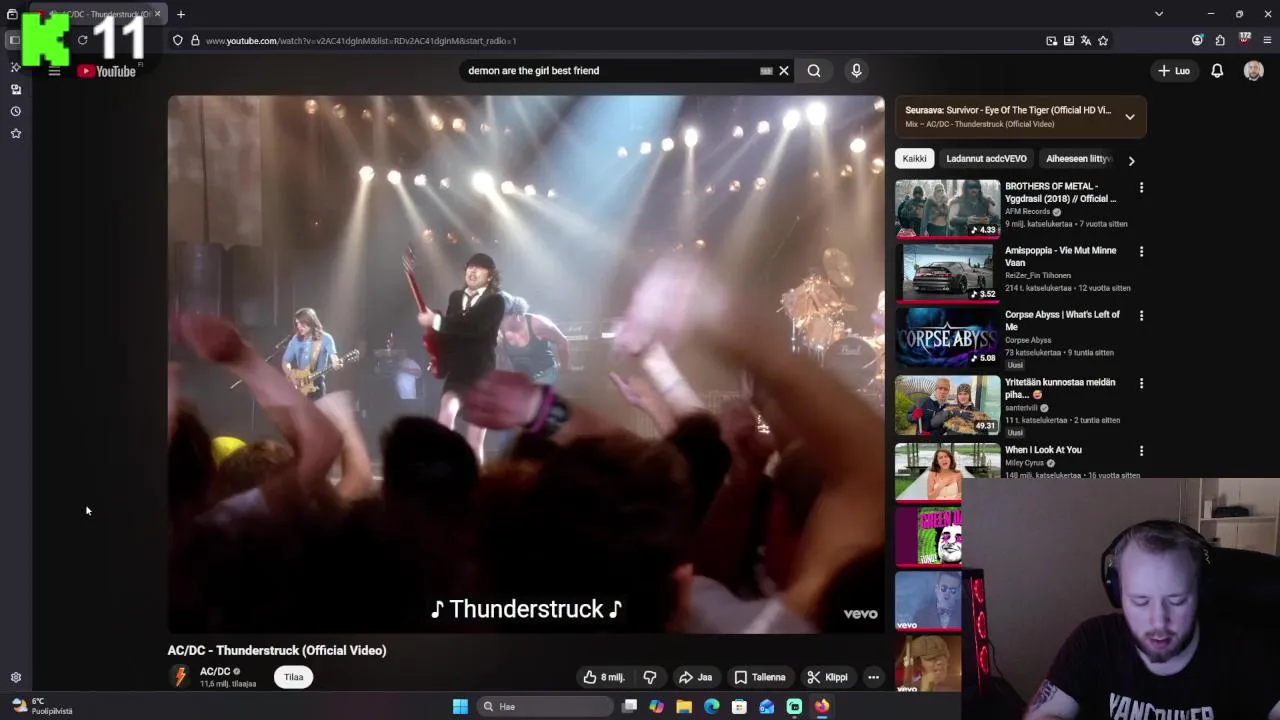Run search with magnifier button
1280x720 pixels.
pos(814,71)
